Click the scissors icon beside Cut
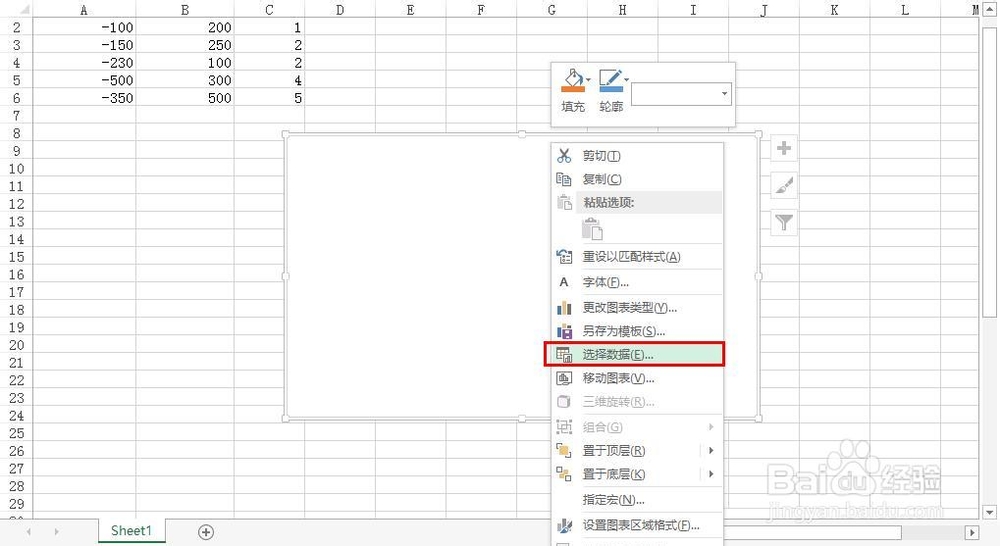 click(x=564, y=156)
